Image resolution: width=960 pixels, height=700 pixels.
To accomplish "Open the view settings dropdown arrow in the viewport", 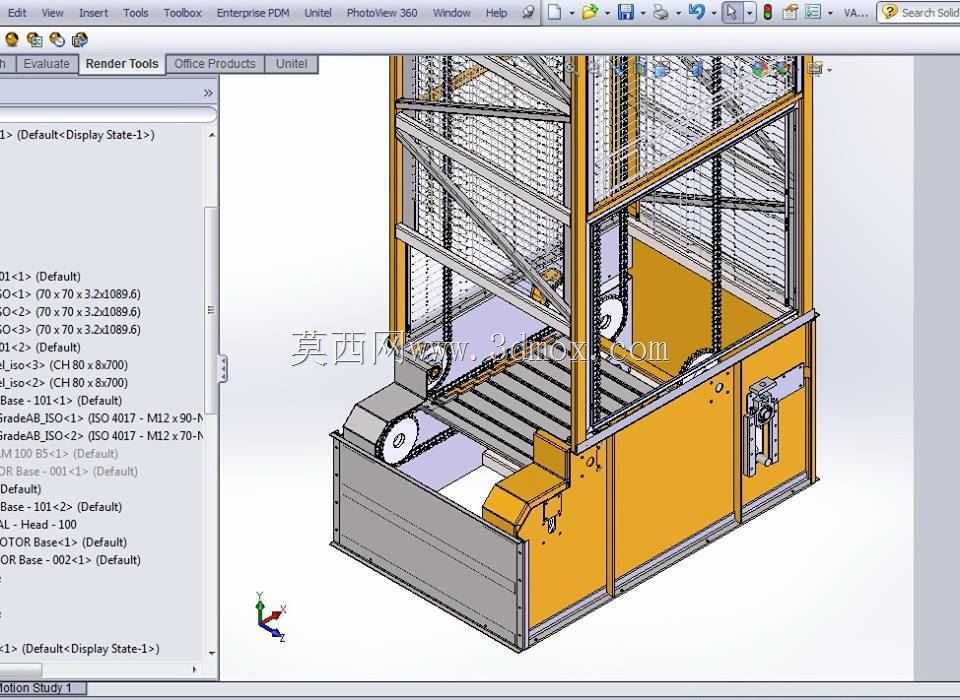I will 830,70.
